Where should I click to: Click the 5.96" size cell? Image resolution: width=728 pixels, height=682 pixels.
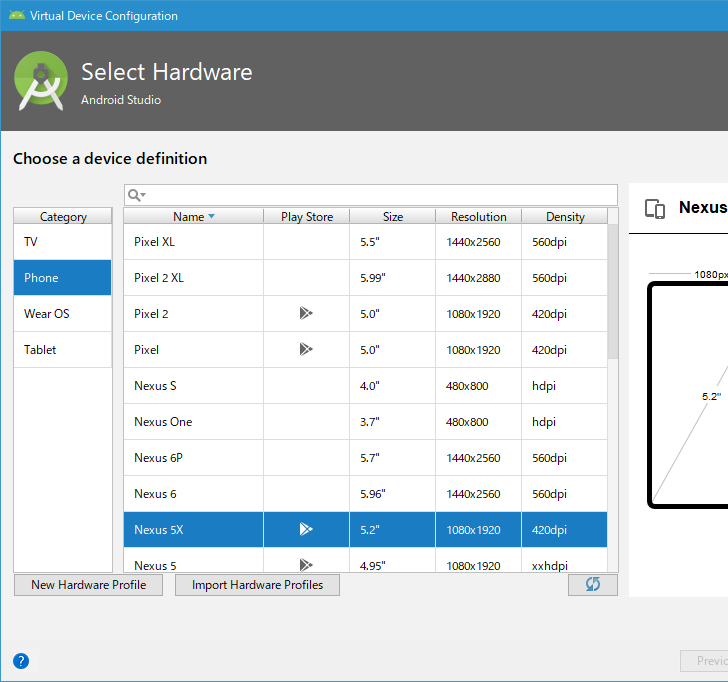click(x=392, y=494)
